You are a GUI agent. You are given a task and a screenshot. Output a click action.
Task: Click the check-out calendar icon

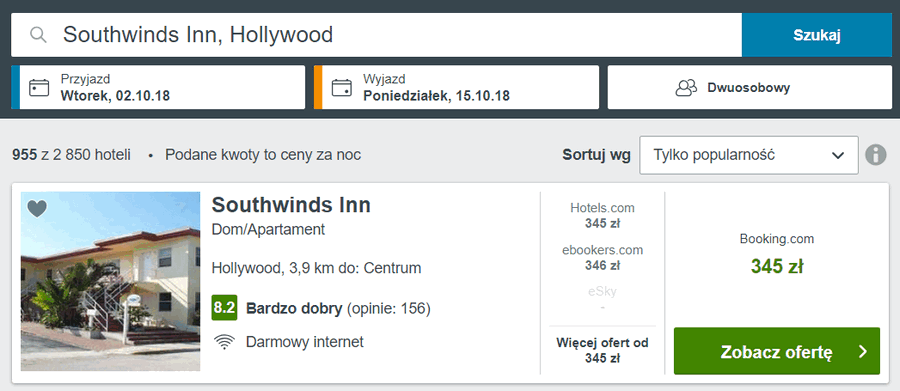pos(342,88)
